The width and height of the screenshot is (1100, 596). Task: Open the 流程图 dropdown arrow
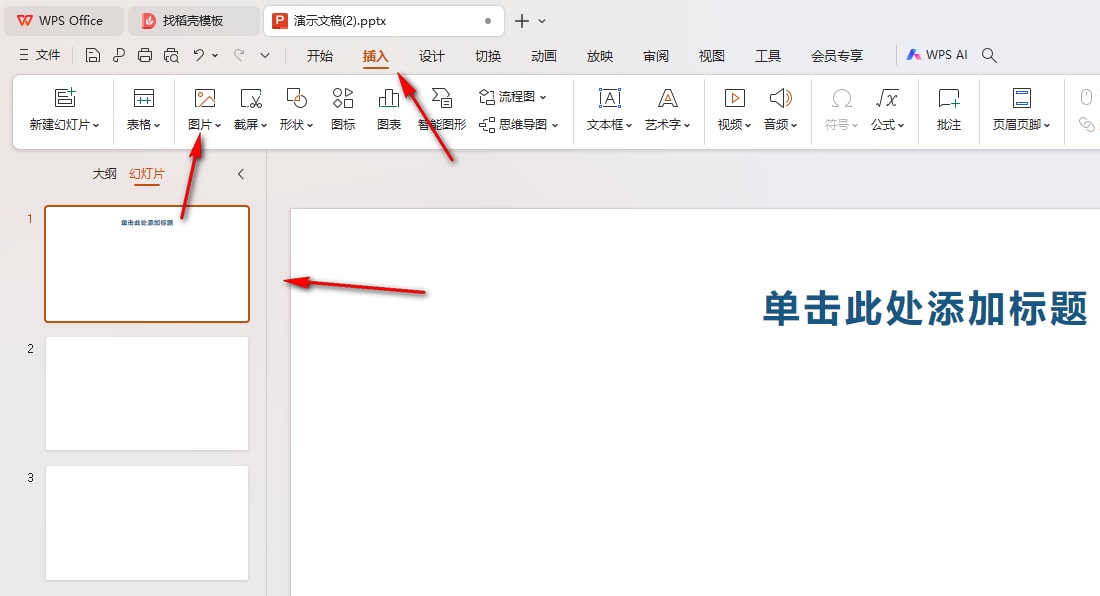point(543,97)
